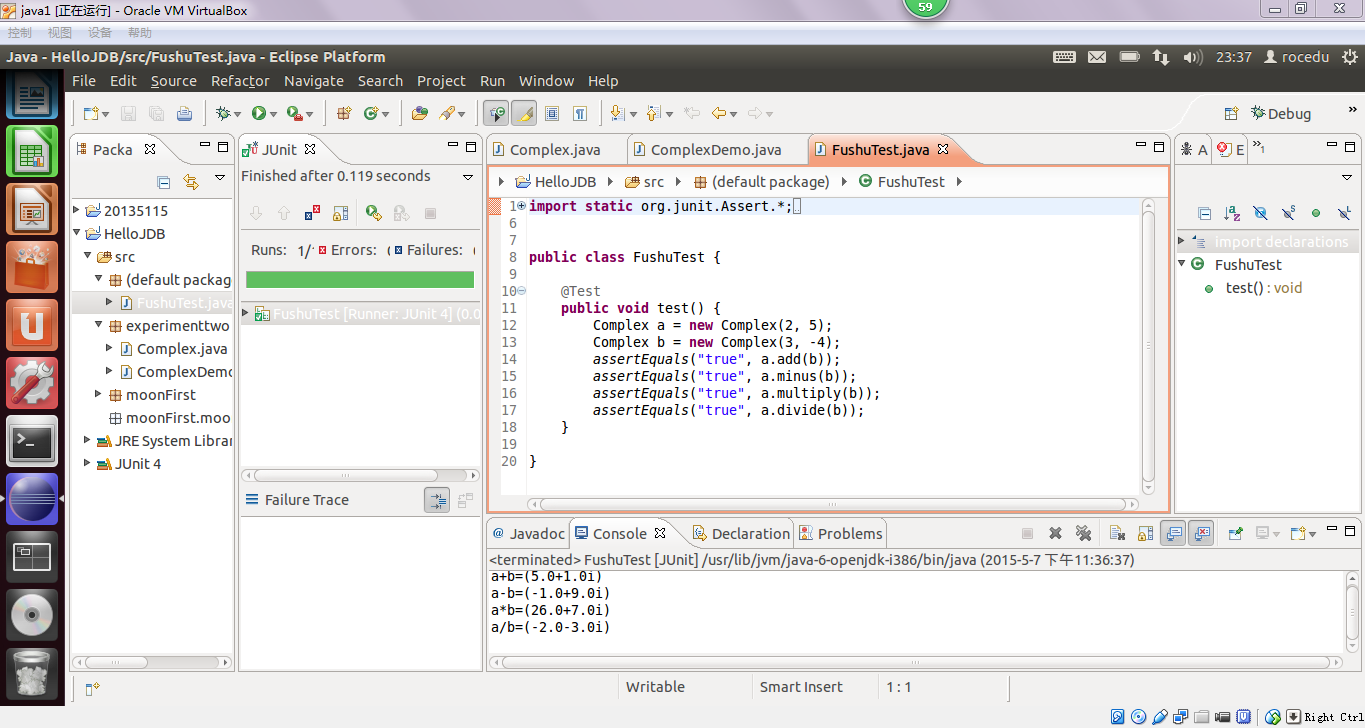Screen dimensions: 1365x728
Task: Expand the JRE System Library node
Action: [88, 441]
